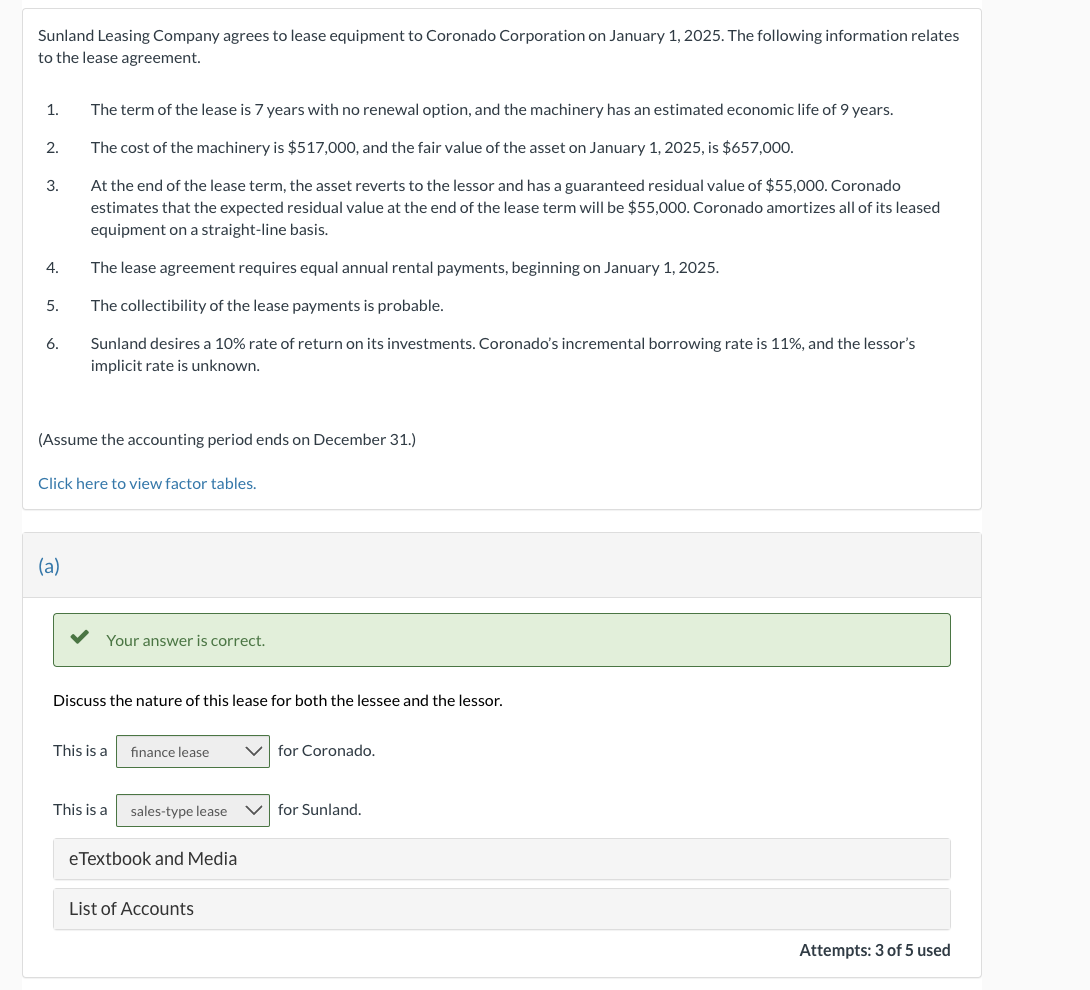Click the chevron arrow beside sales-type lease

254,811
